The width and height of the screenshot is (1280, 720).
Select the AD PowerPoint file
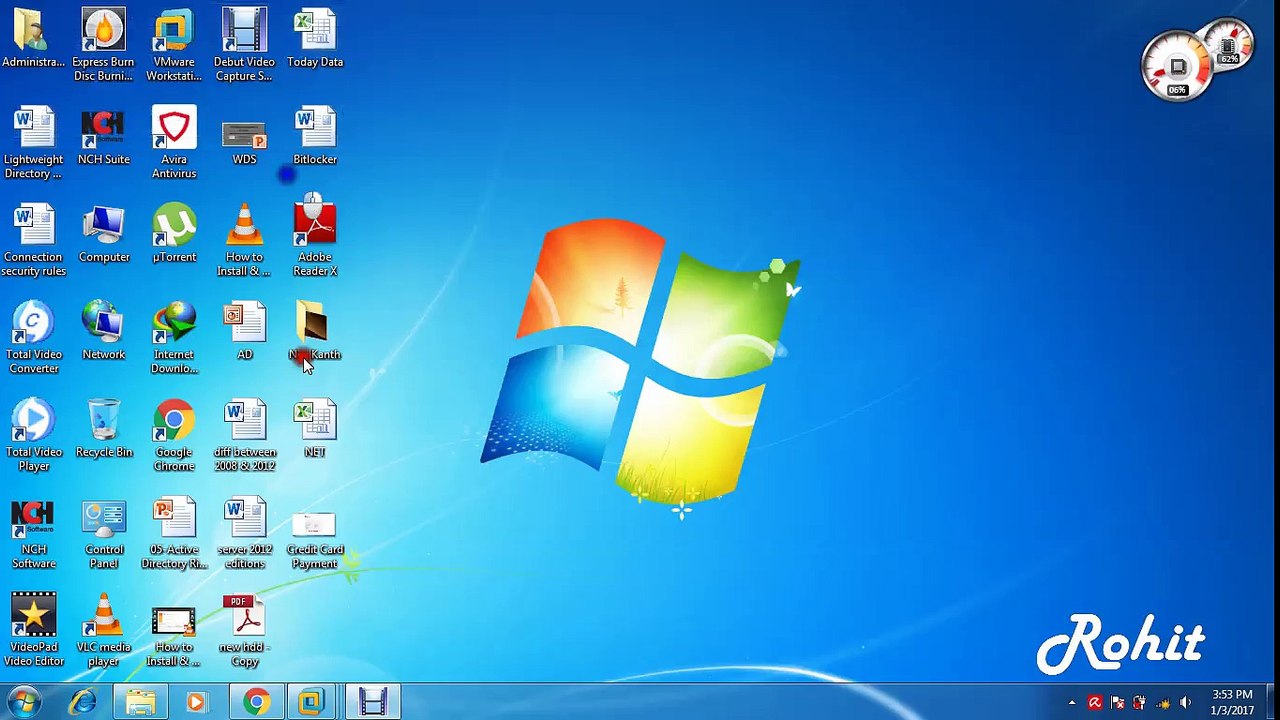pyautogui.click(x=244, y=331)
